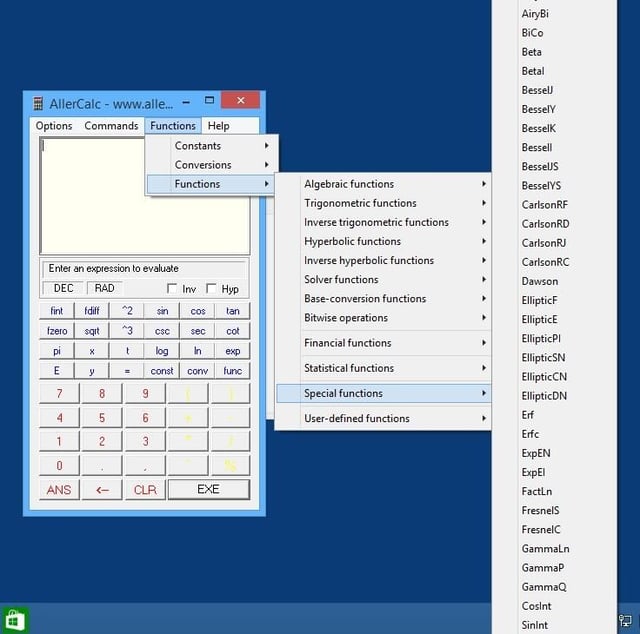Choose CarlsonRC special function
The height and width of the screenshot is (634, 640).
[554, 262]
